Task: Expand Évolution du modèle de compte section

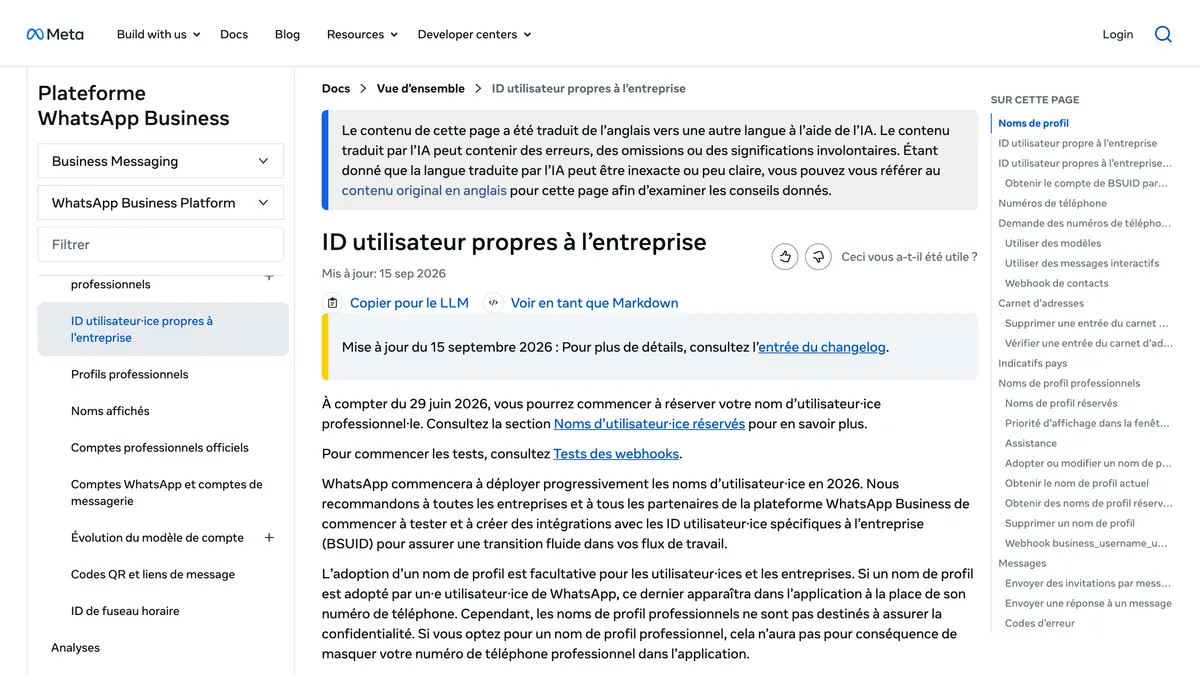Action: click(269, 538)
